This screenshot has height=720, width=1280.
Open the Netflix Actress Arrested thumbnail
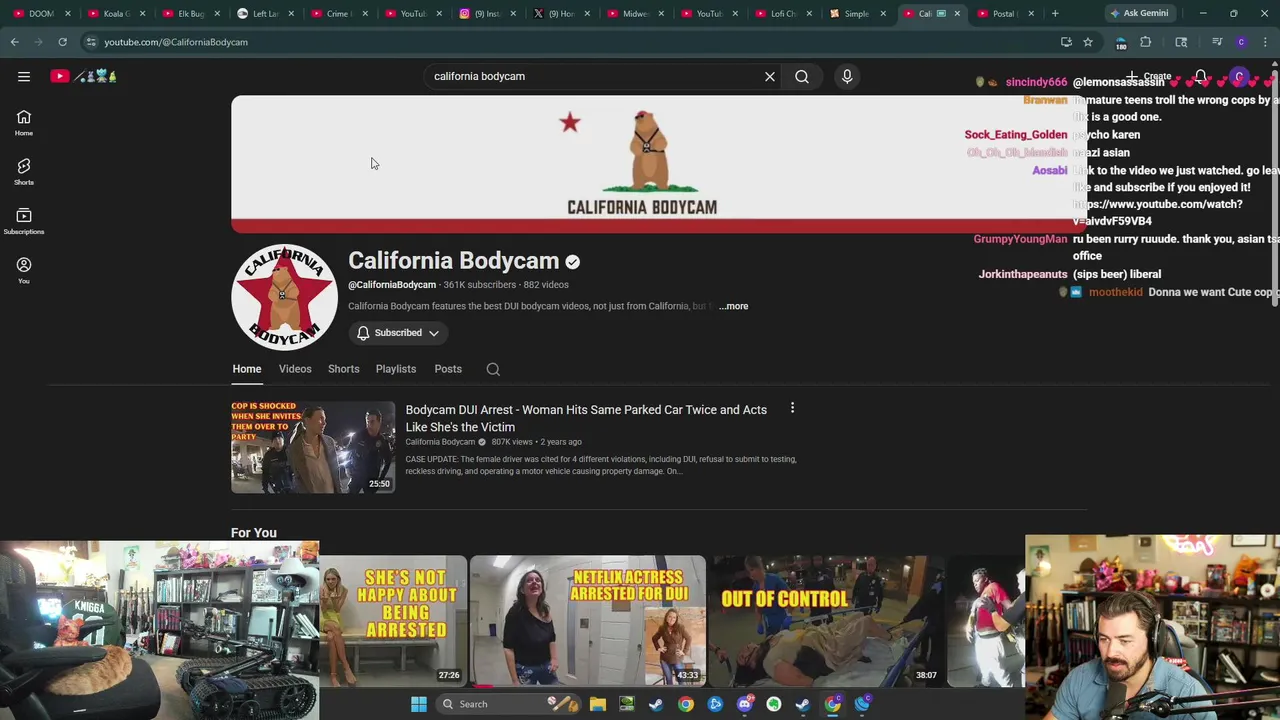coord(588,621)
